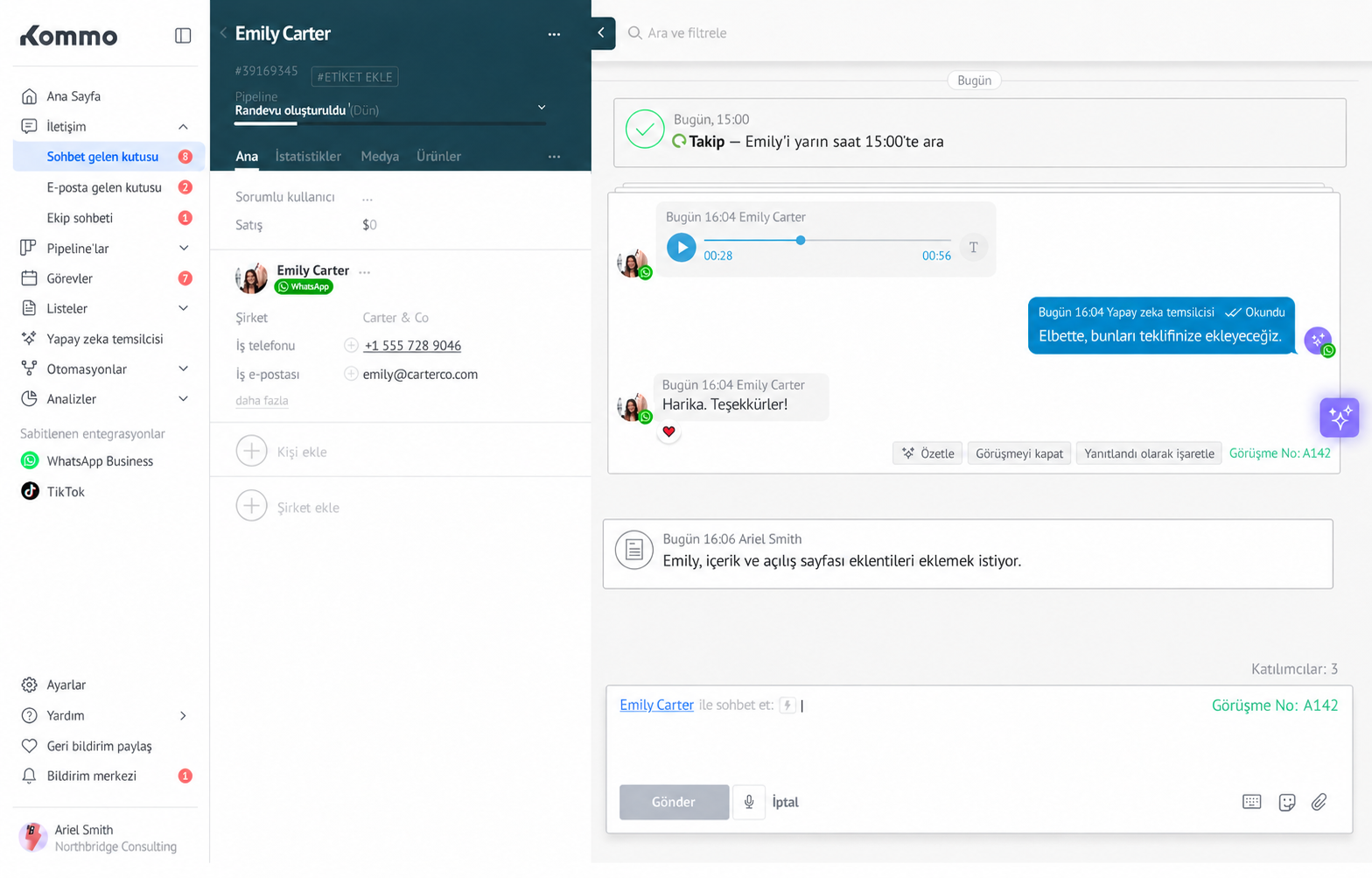
Task: Switch to the Ürünler tab
Action: 438,157
